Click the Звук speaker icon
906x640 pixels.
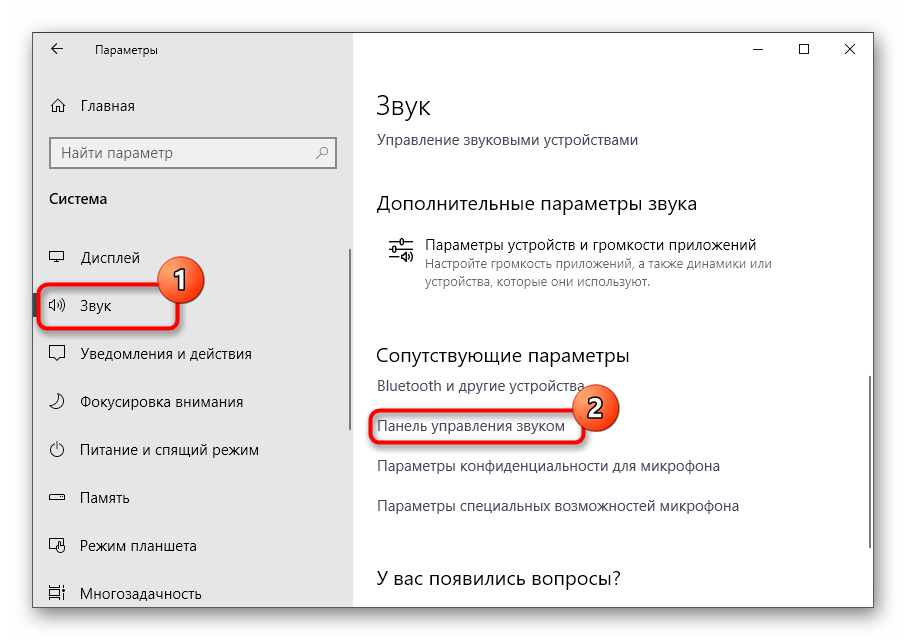[57, 305]
